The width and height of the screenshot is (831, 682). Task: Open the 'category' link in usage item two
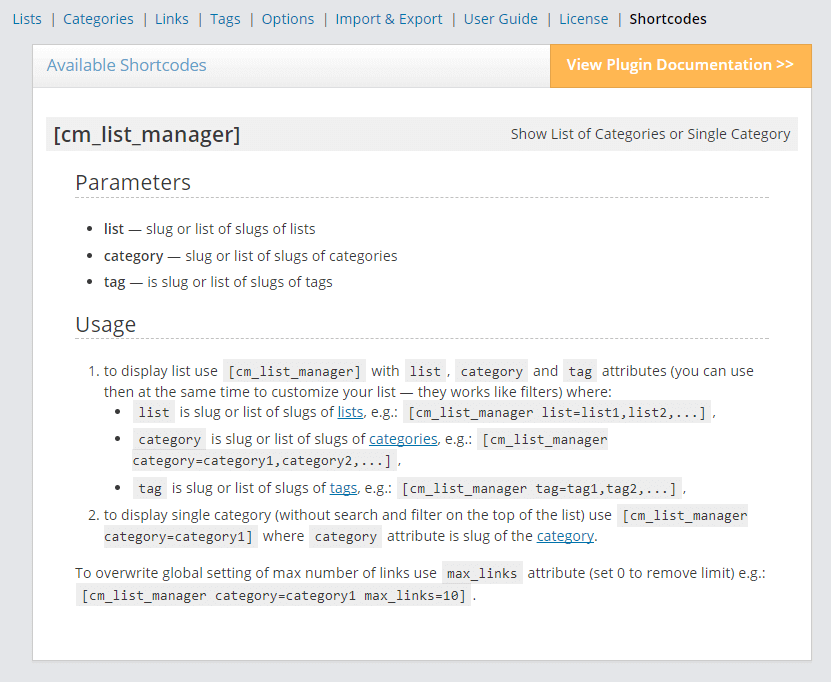pyautogui.click(x=565, y=536)
